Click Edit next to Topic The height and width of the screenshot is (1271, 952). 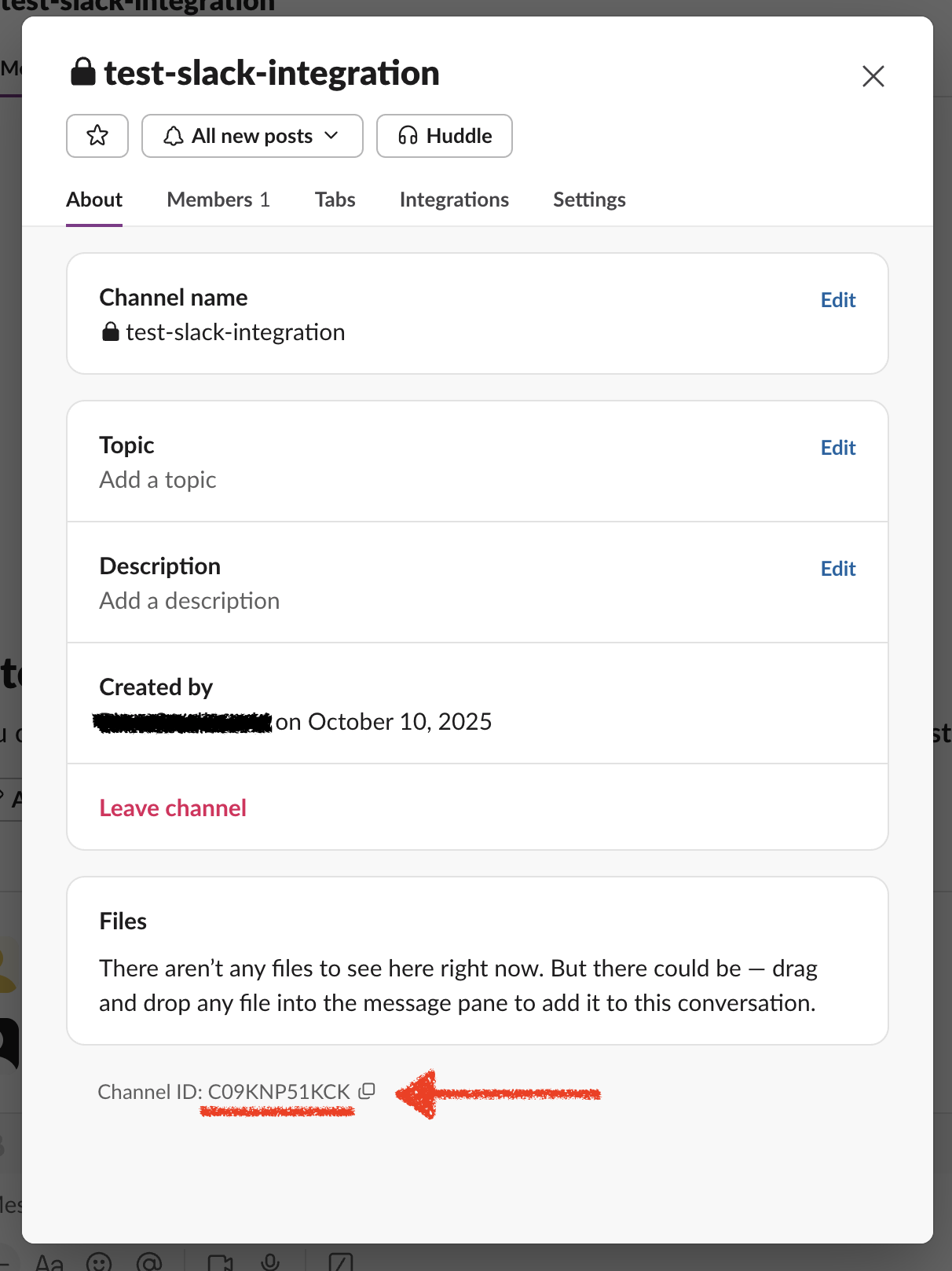tap(837, 448)
